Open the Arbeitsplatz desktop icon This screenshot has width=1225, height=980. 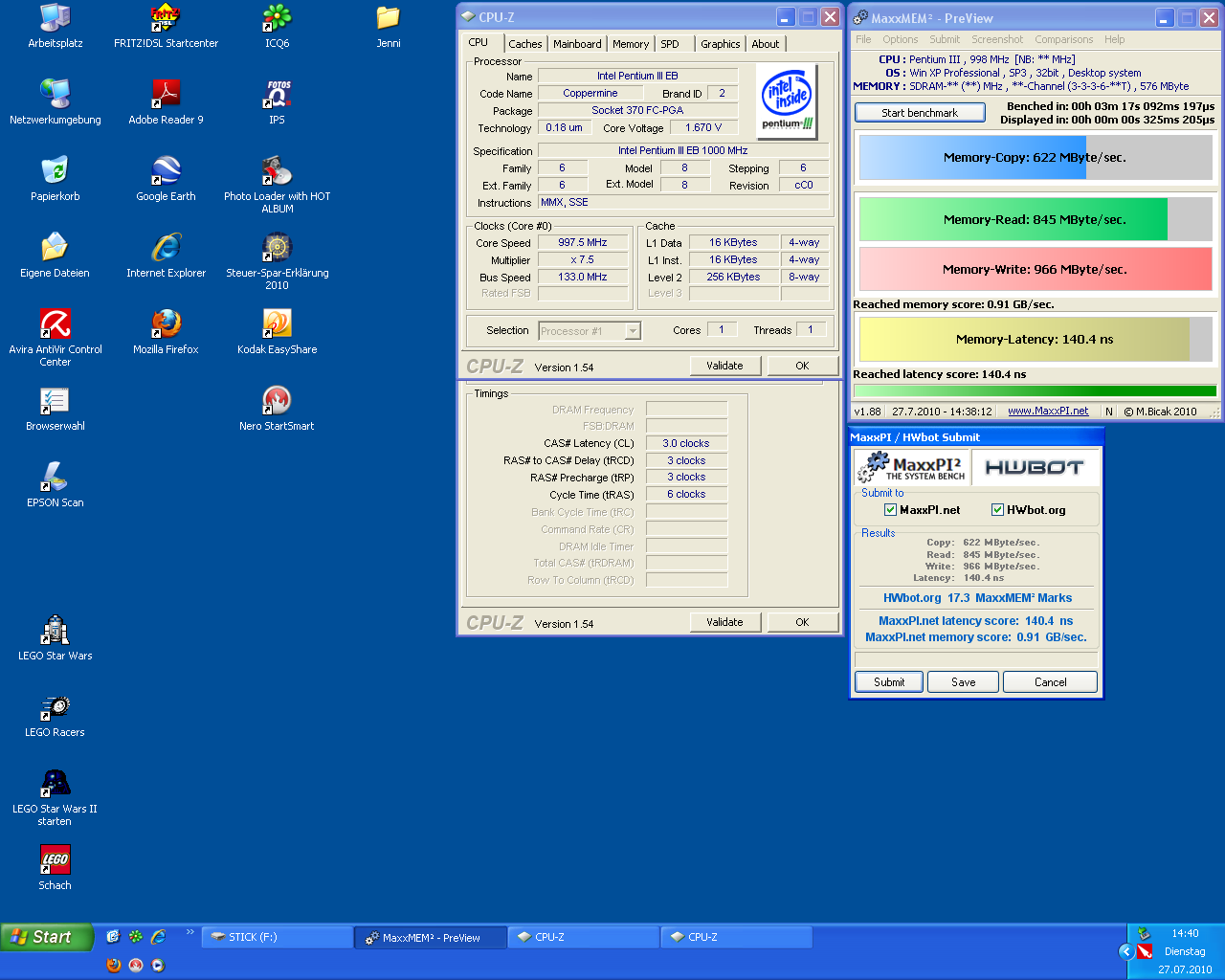click(x=55, y=26)
